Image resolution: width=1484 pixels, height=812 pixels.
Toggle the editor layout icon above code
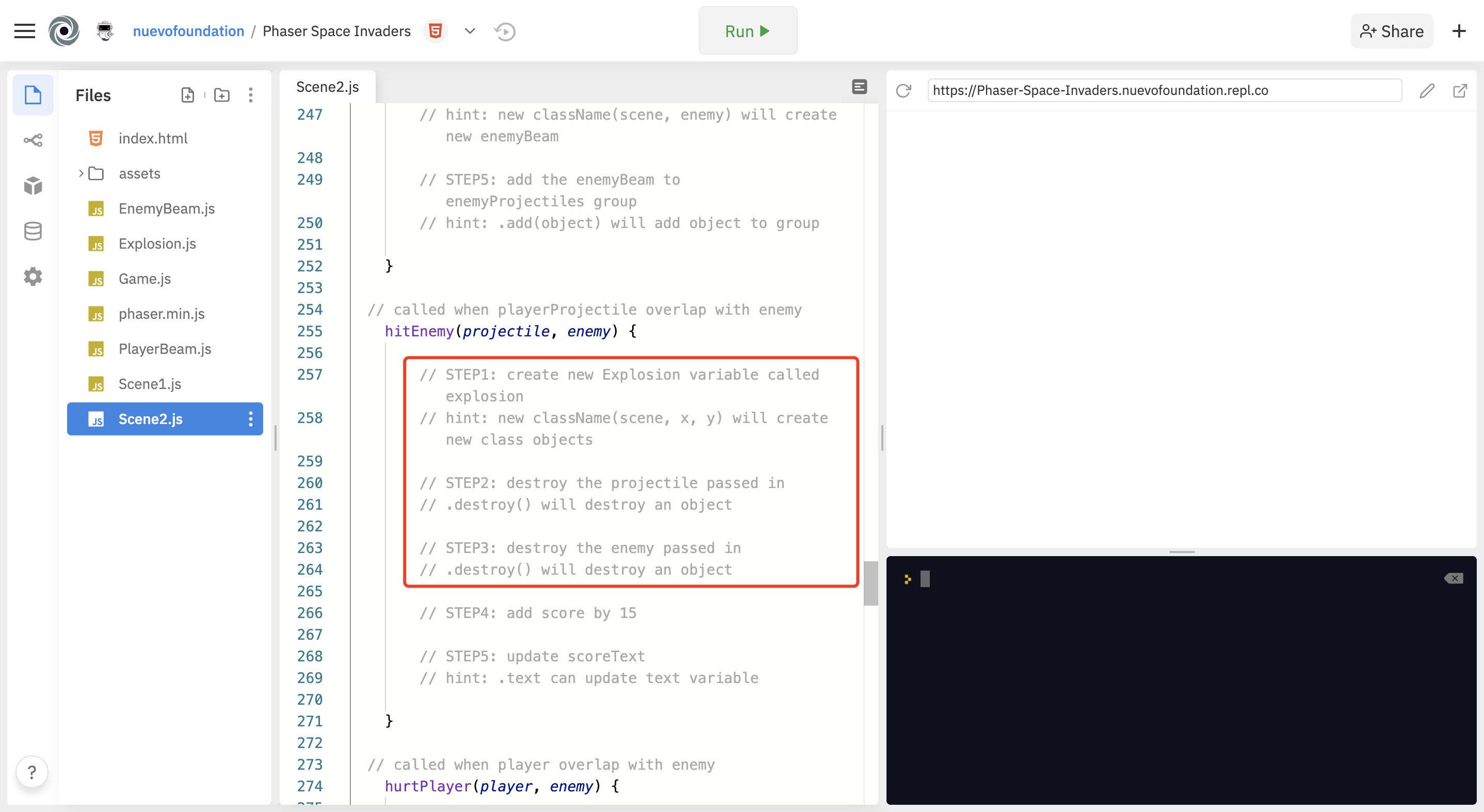[859, 87]
